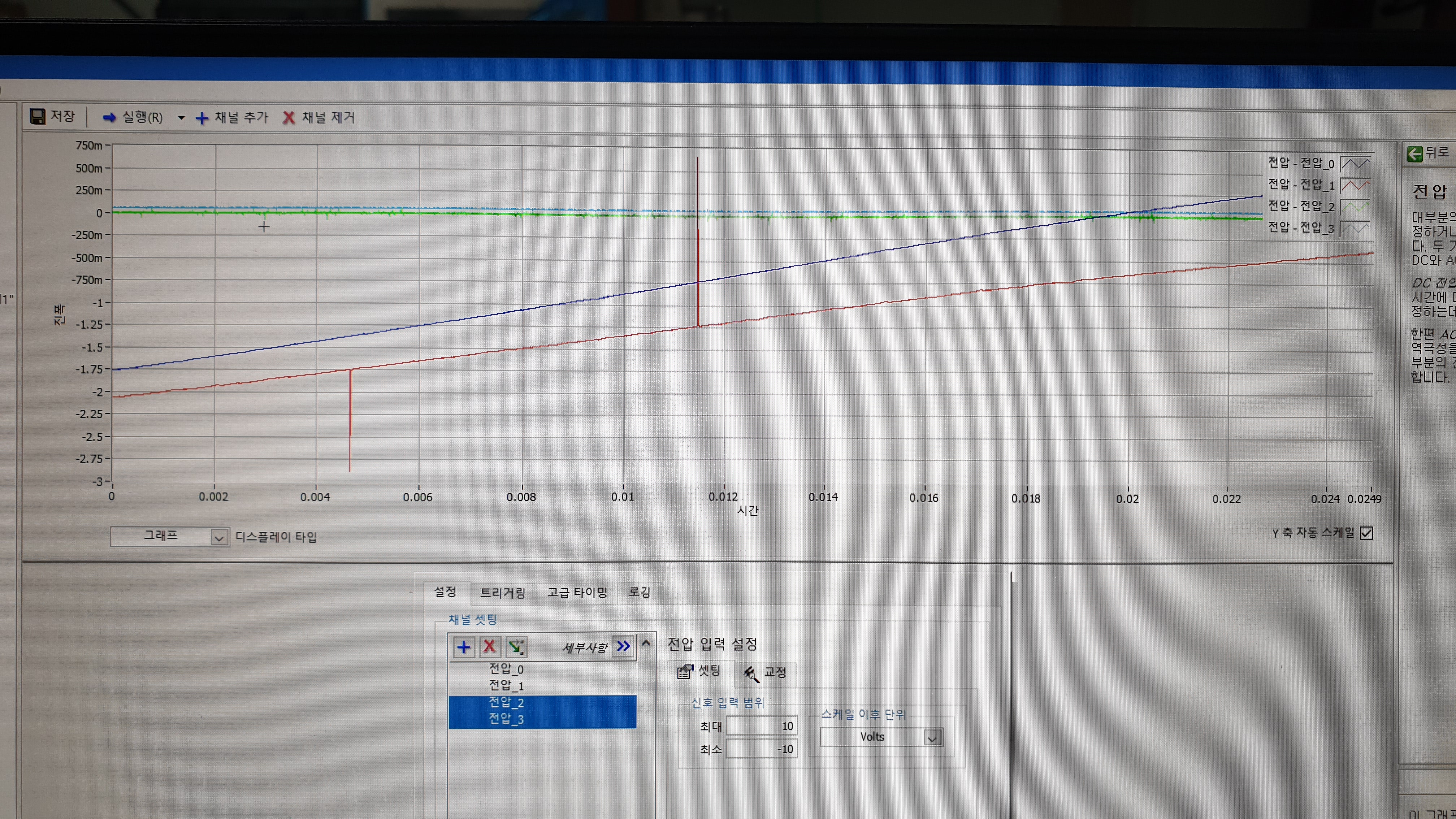The image size is (1456, 819).
Task: Select 전압_0 in channel list
Action: 506,669
